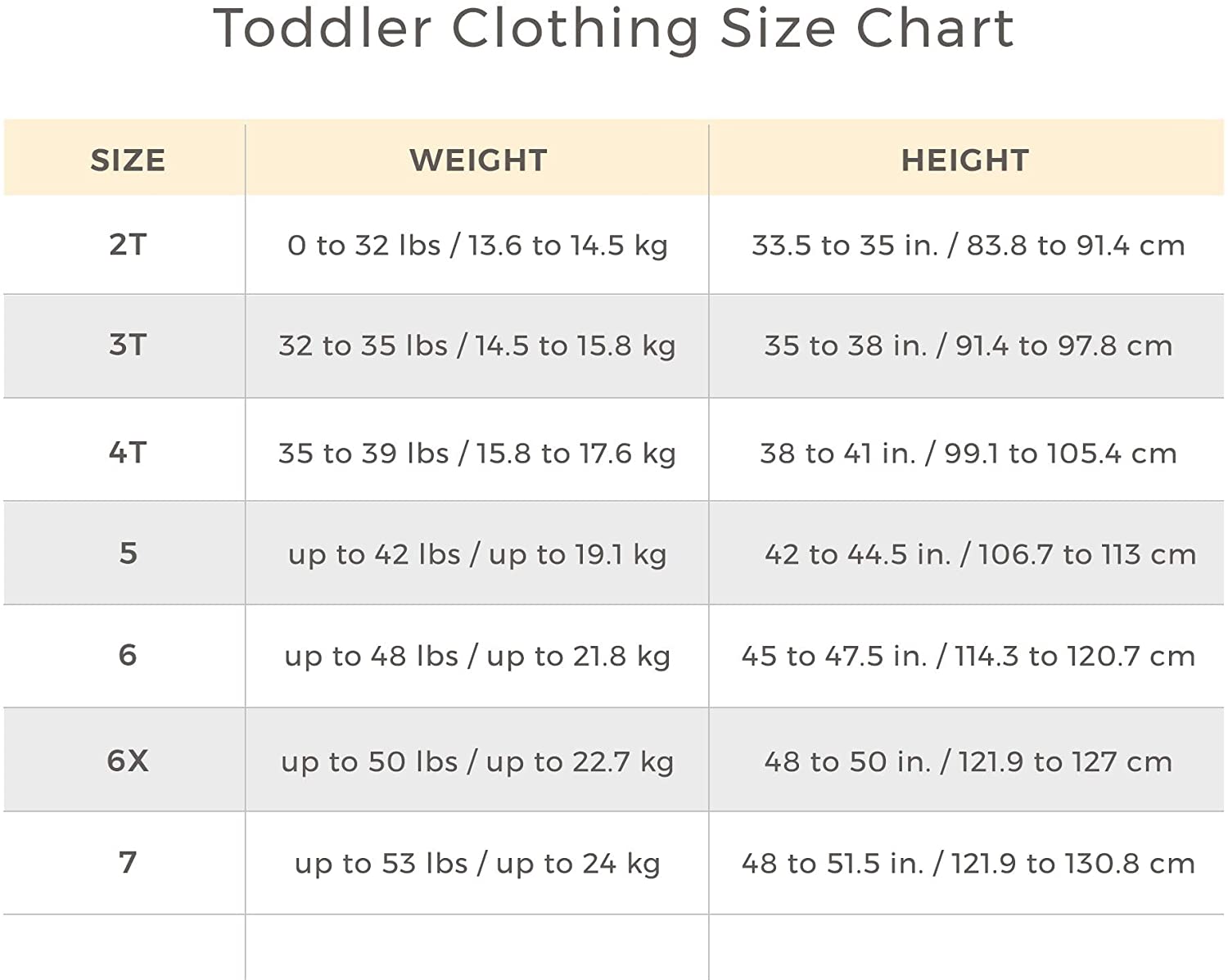Image resolution: width=1228 pixels, height=980 pixels.
Task: Click the size 6X row label
Action: [x=128, y=761]
